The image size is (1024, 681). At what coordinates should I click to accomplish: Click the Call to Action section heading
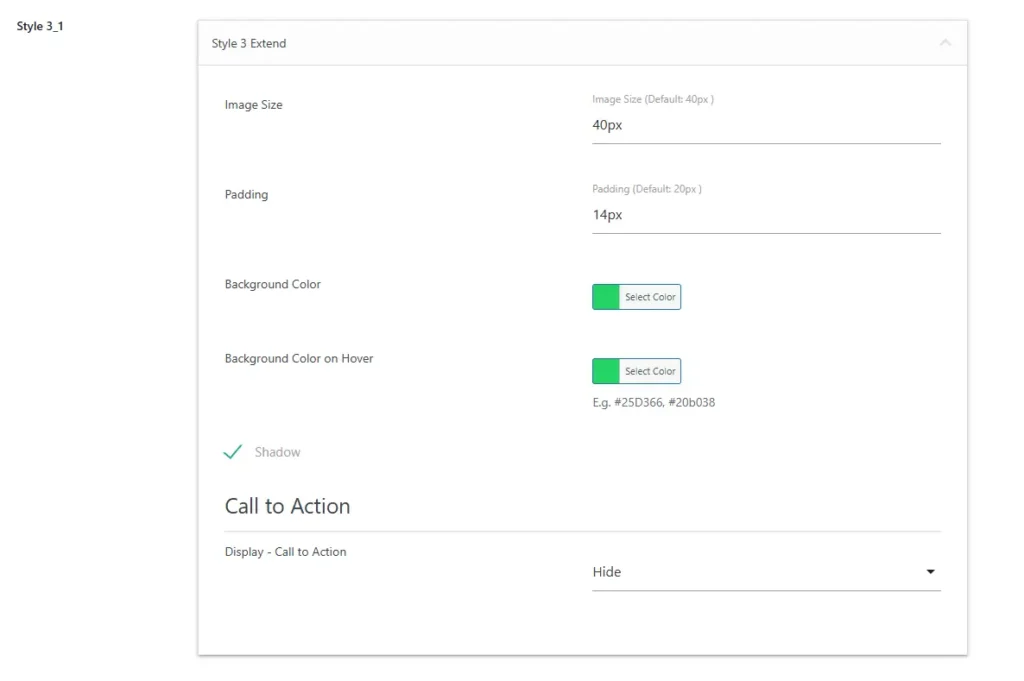pos(287,506)
